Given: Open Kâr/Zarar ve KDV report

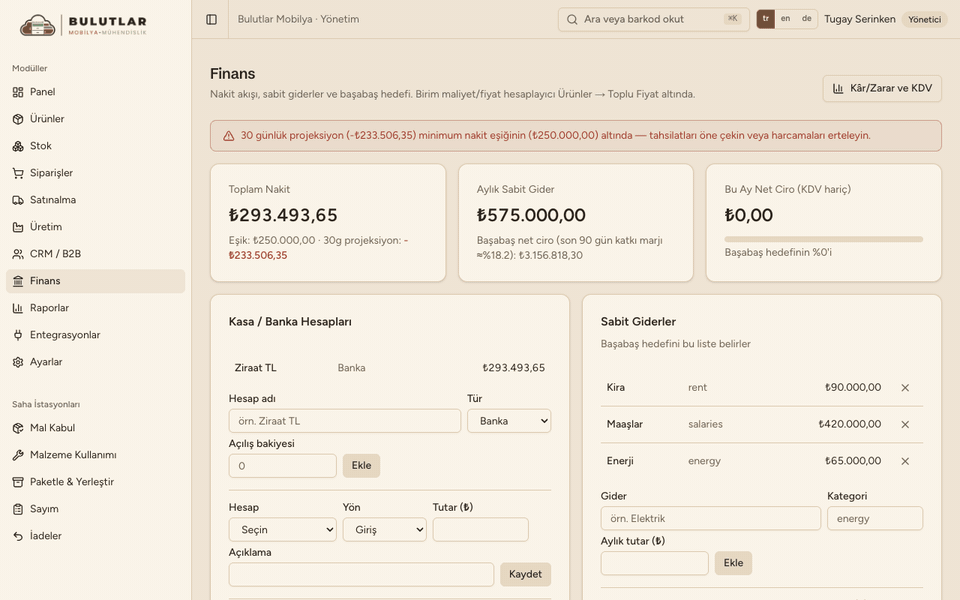Looking at the screenshot, I should click(x=882, y=88).
